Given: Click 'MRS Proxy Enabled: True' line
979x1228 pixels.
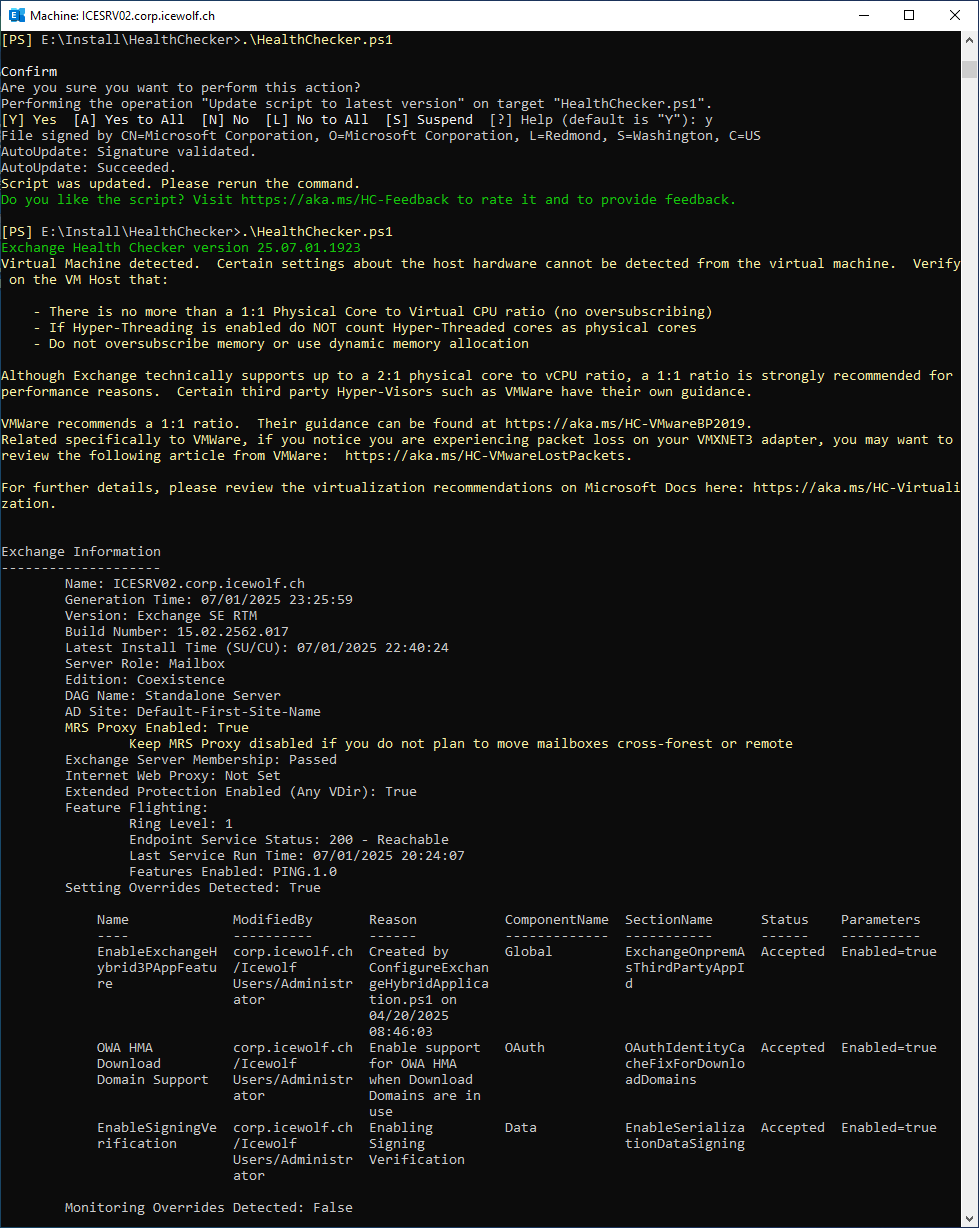Looking at the screenshot, I should (x=157, y=728).
